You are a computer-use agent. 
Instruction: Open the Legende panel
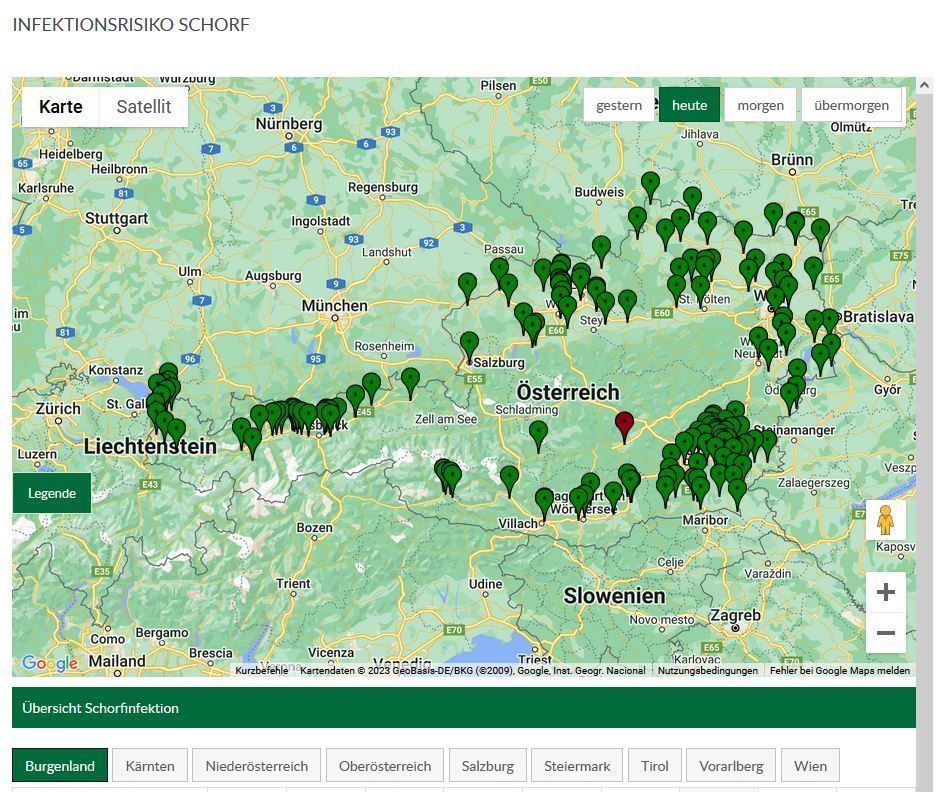tap(51, 493)
